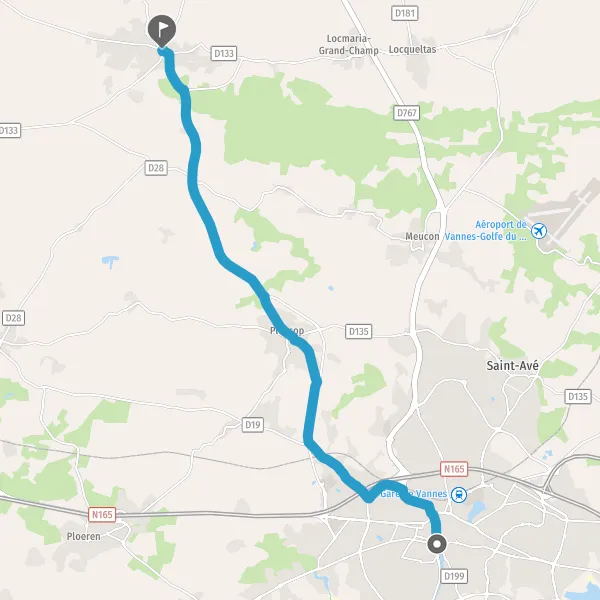Click the D199 road shield
Viewport: 600px width, 600px height.
(454, 576)
